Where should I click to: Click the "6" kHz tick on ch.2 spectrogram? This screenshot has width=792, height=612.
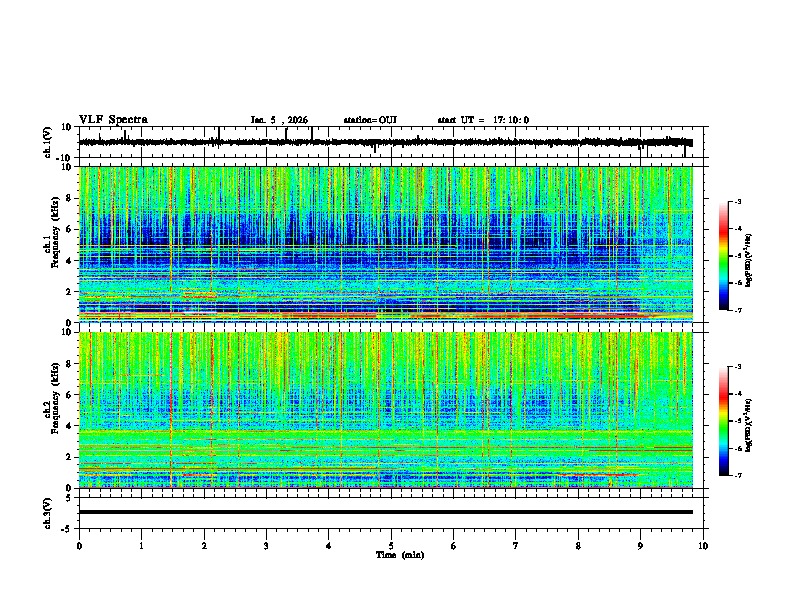[70, 395]
